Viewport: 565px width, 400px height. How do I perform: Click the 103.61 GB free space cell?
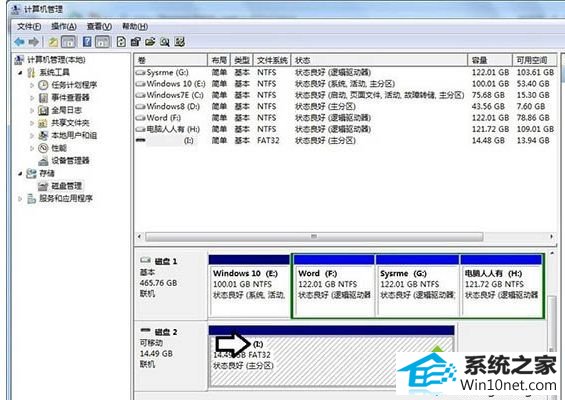[x=535, y=73]
